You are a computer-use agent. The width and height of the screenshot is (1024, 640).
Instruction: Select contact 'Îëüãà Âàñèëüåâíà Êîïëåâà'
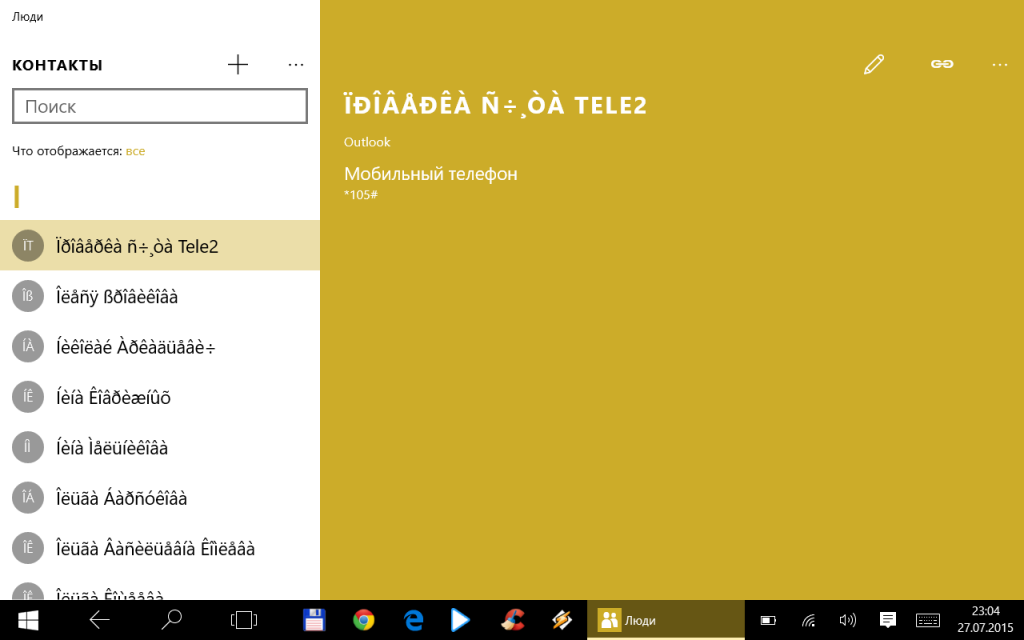160,547
